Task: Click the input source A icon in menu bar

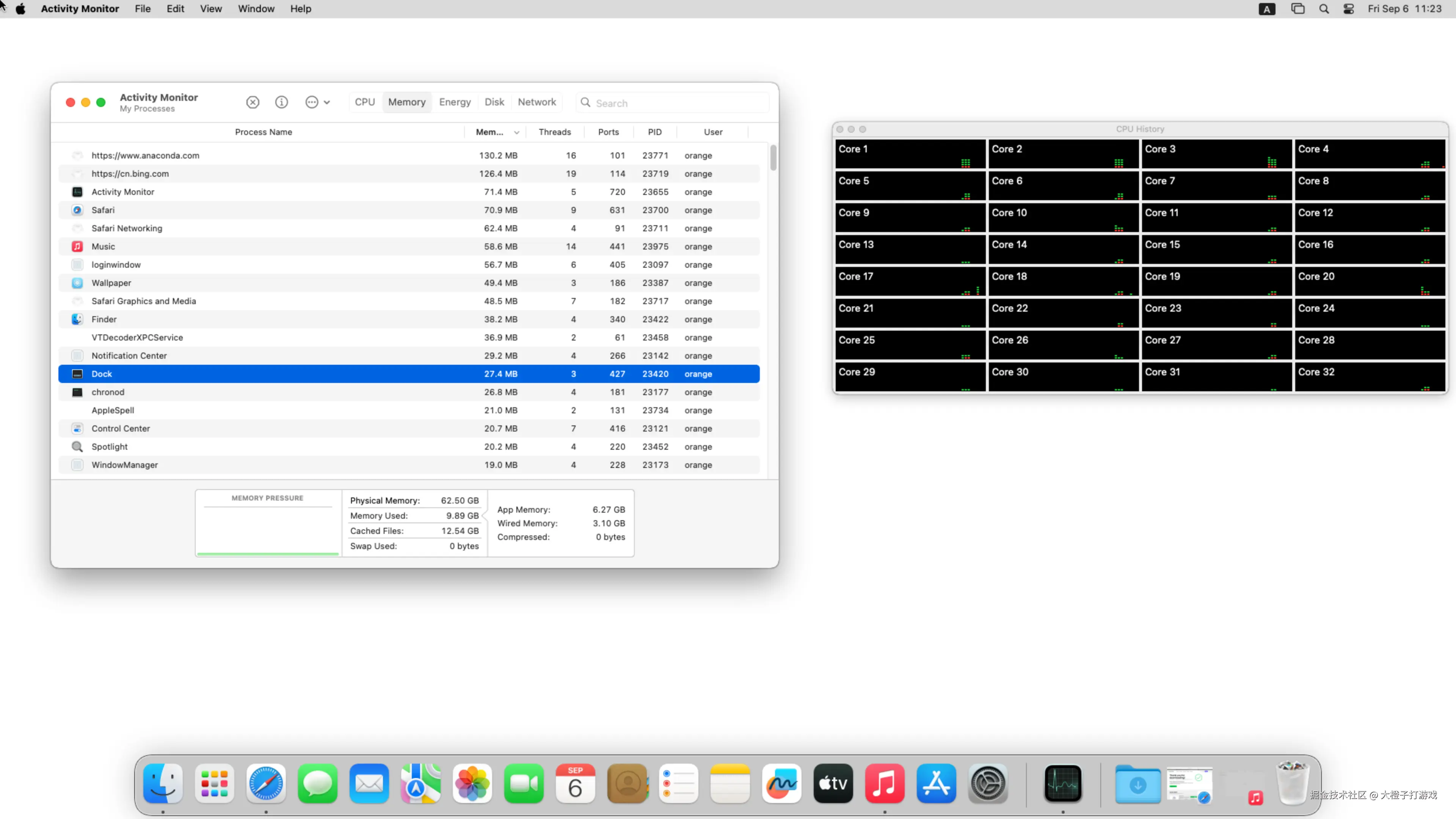Action: pos(1267,9)
